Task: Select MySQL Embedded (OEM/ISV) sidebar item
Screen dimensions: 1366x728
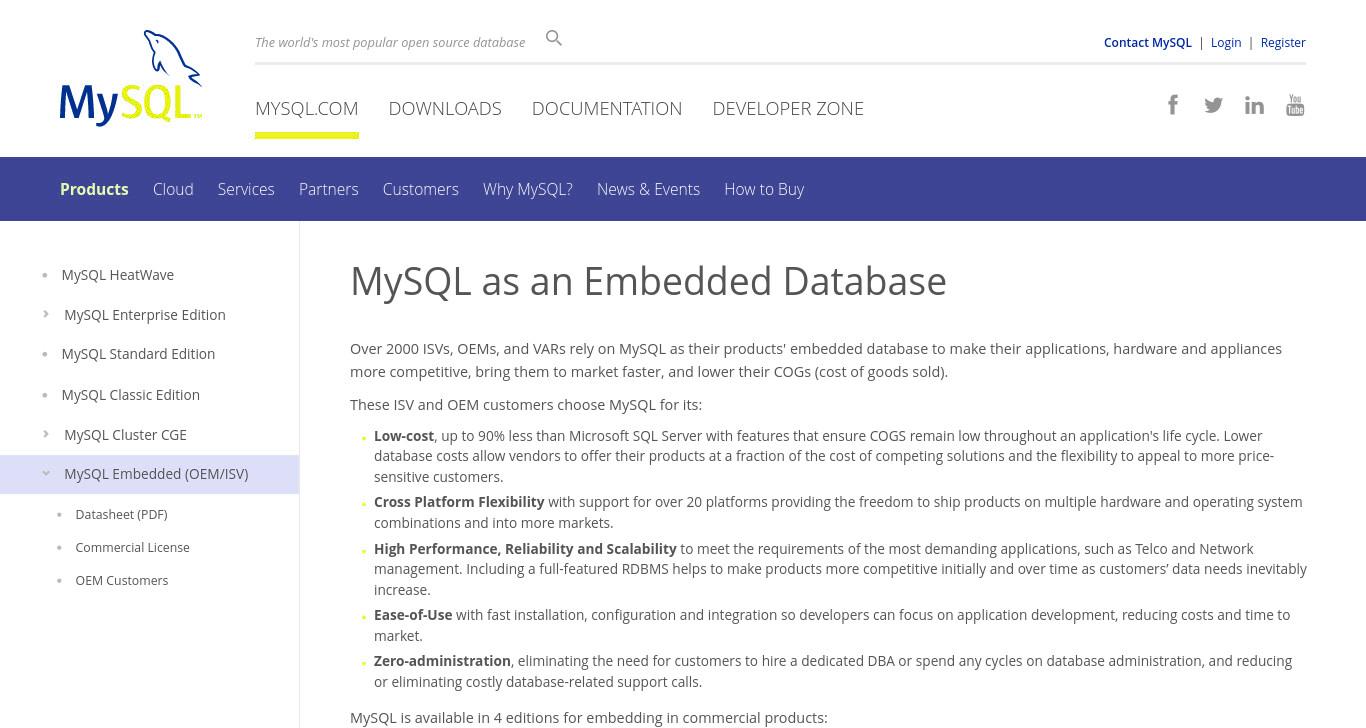Action: point(156,473)
